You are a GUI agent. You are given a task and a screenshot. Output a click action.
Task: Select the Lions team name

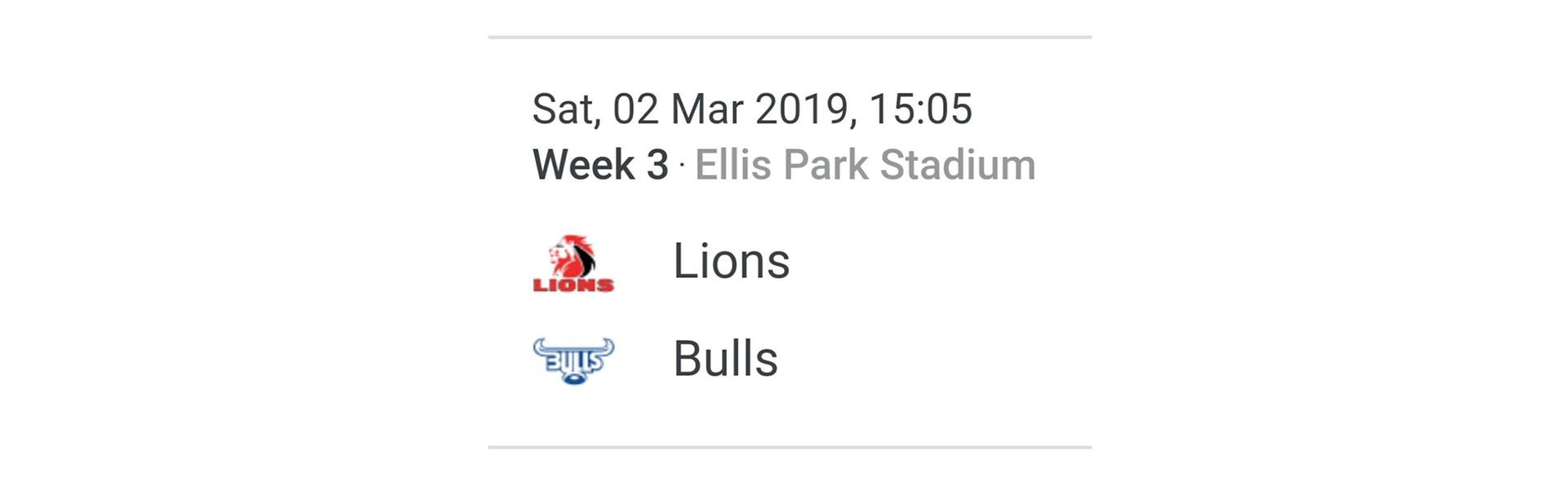point(731,261)
